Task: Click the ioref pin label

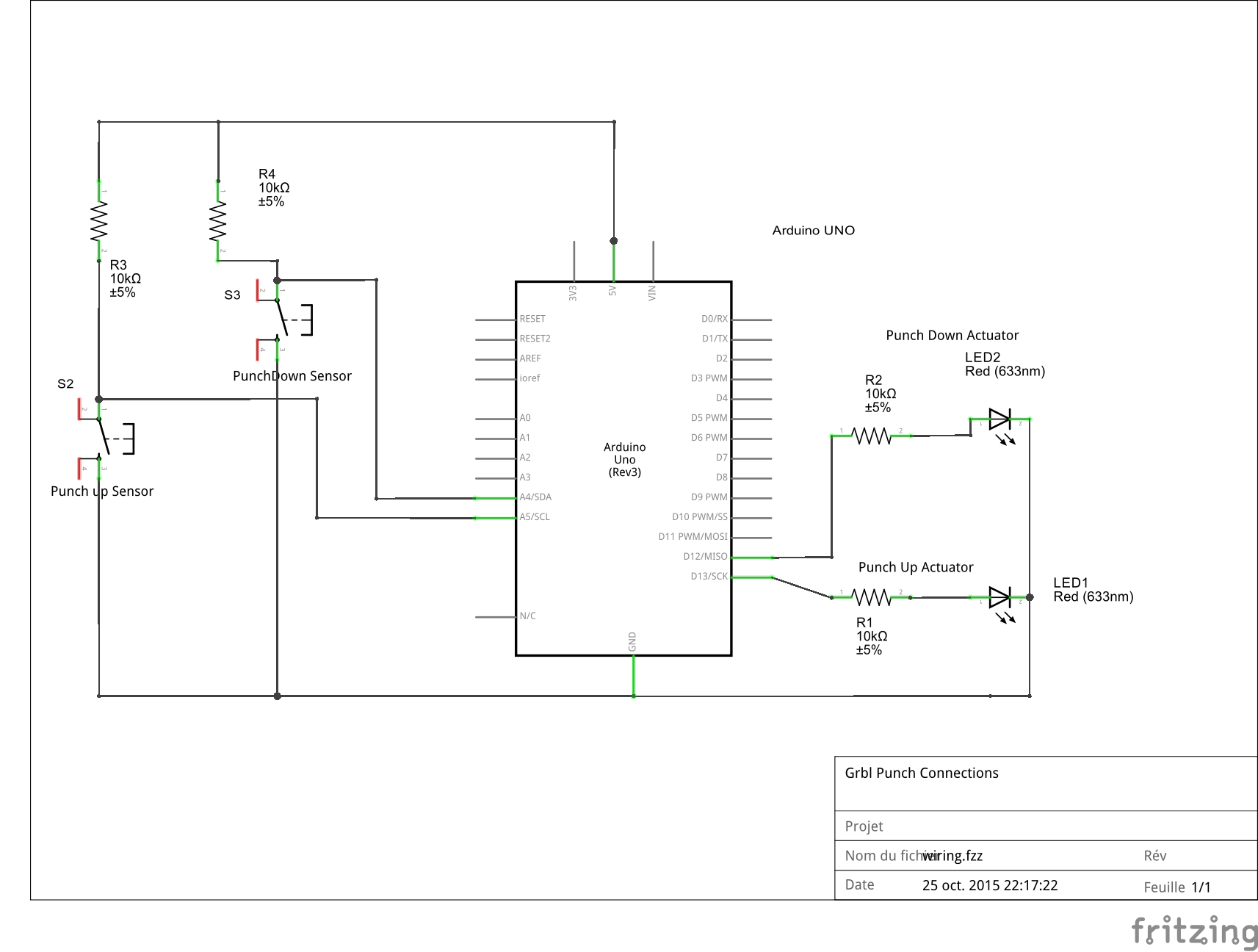Action: tap(529, 378)
